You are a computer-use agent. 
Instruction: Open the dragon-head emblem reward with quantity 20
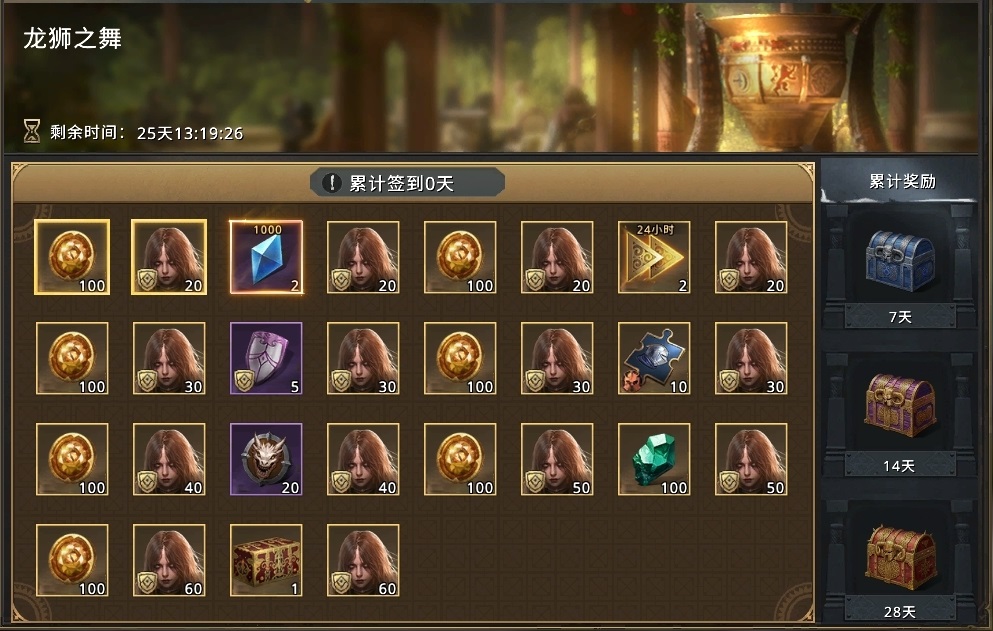266,459
